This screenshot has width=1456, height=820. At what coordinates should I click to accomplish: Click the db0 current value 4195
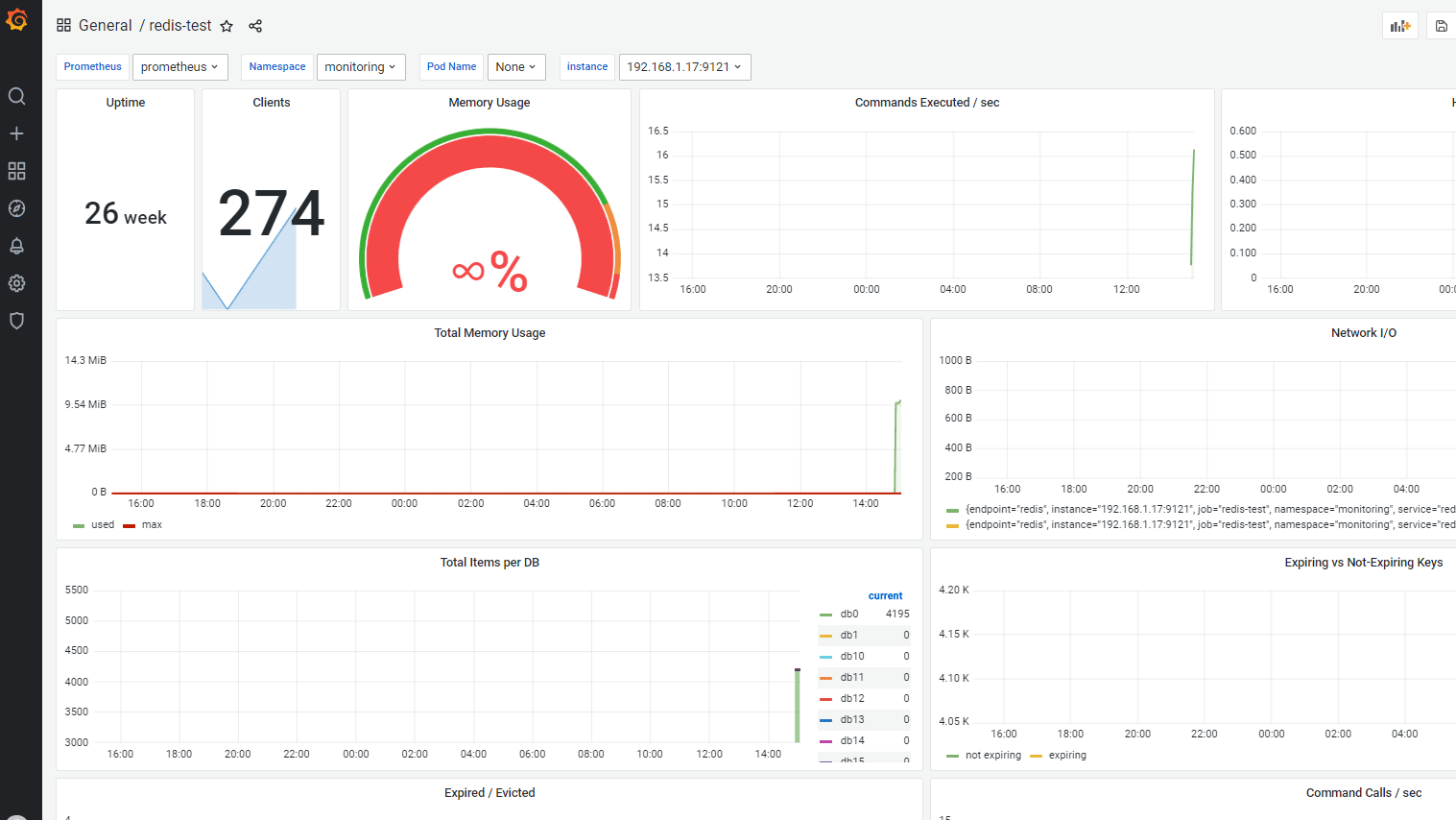897,615
